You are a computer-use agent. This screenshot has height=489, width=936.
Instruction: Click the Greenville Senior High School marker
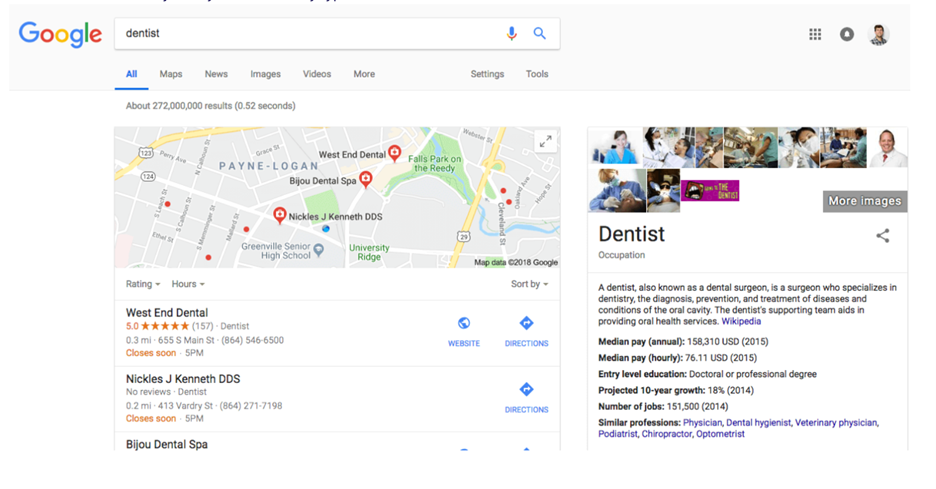tap(319, 250)
